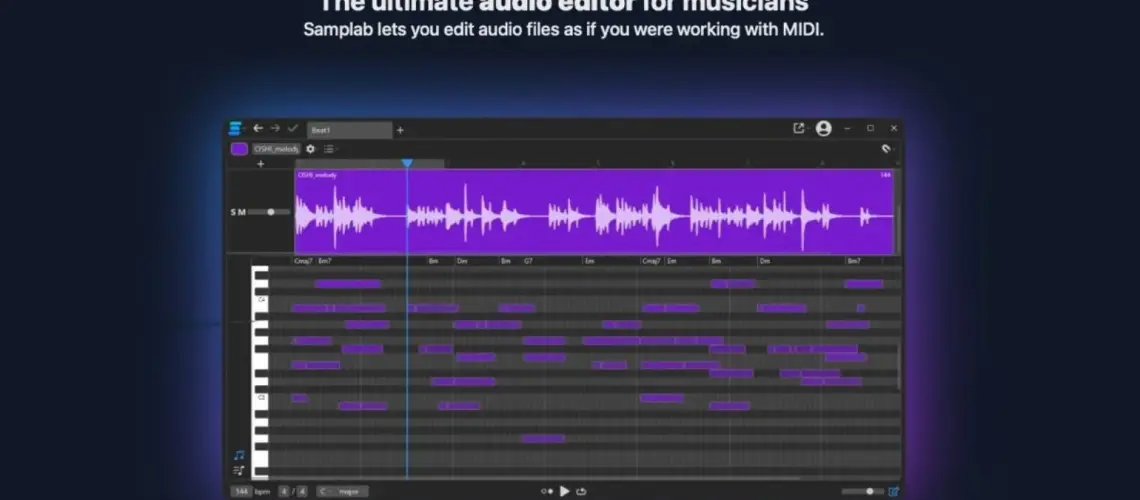Viewport: 1140px width, 500px height.
Task: Select lowest isolated MIDI note block
Action: (542, 438)
